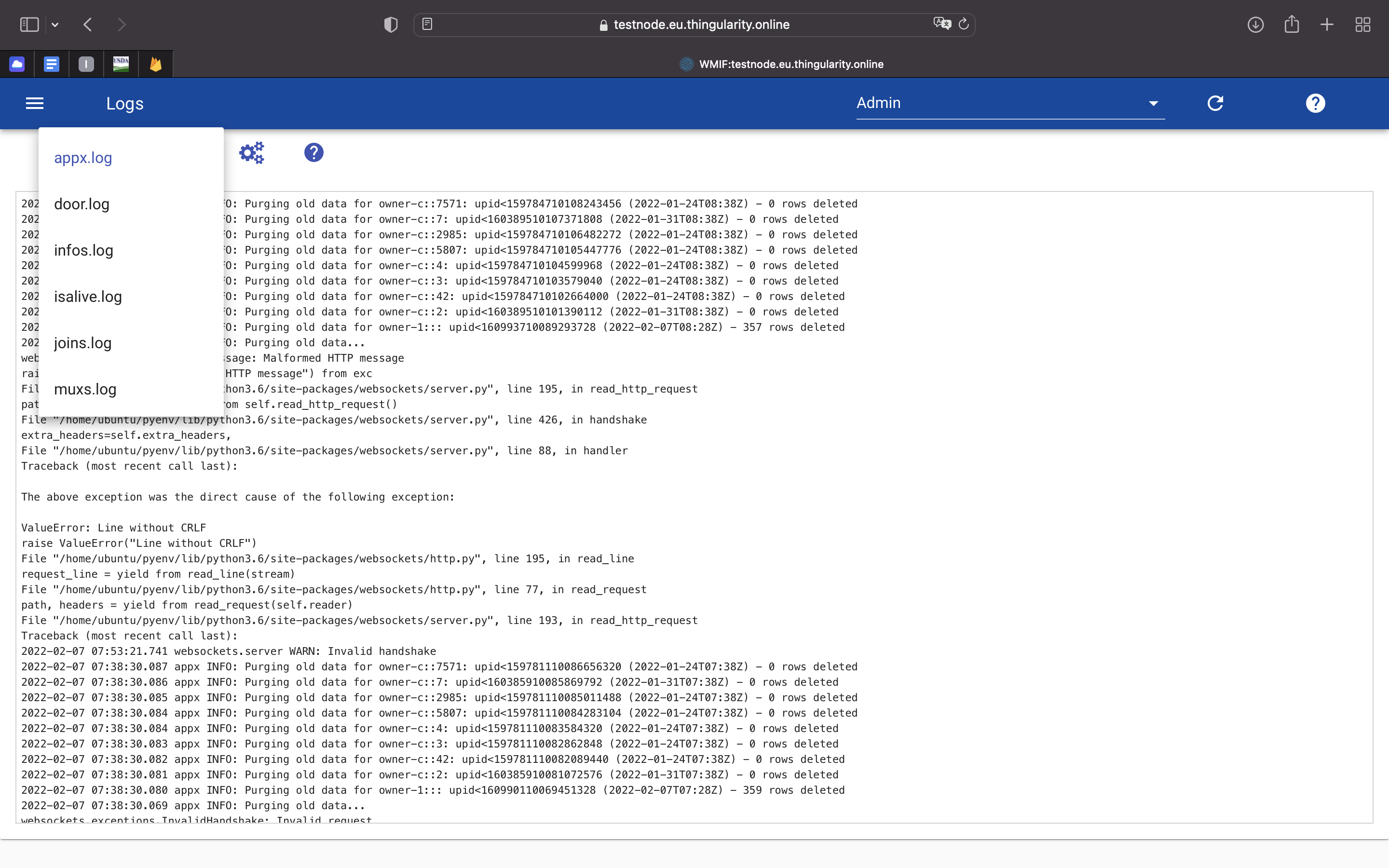Toggle Safari sidebar icon
The height and width of the screenshot is (868, 1389).
point(29,25)
